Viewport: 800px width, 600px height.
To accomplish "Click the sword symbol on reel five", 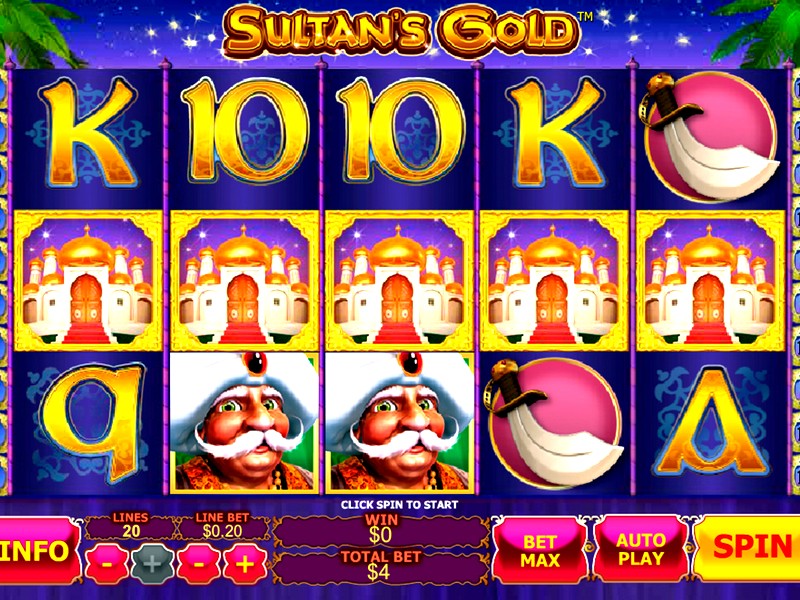I will pos(711,136).
